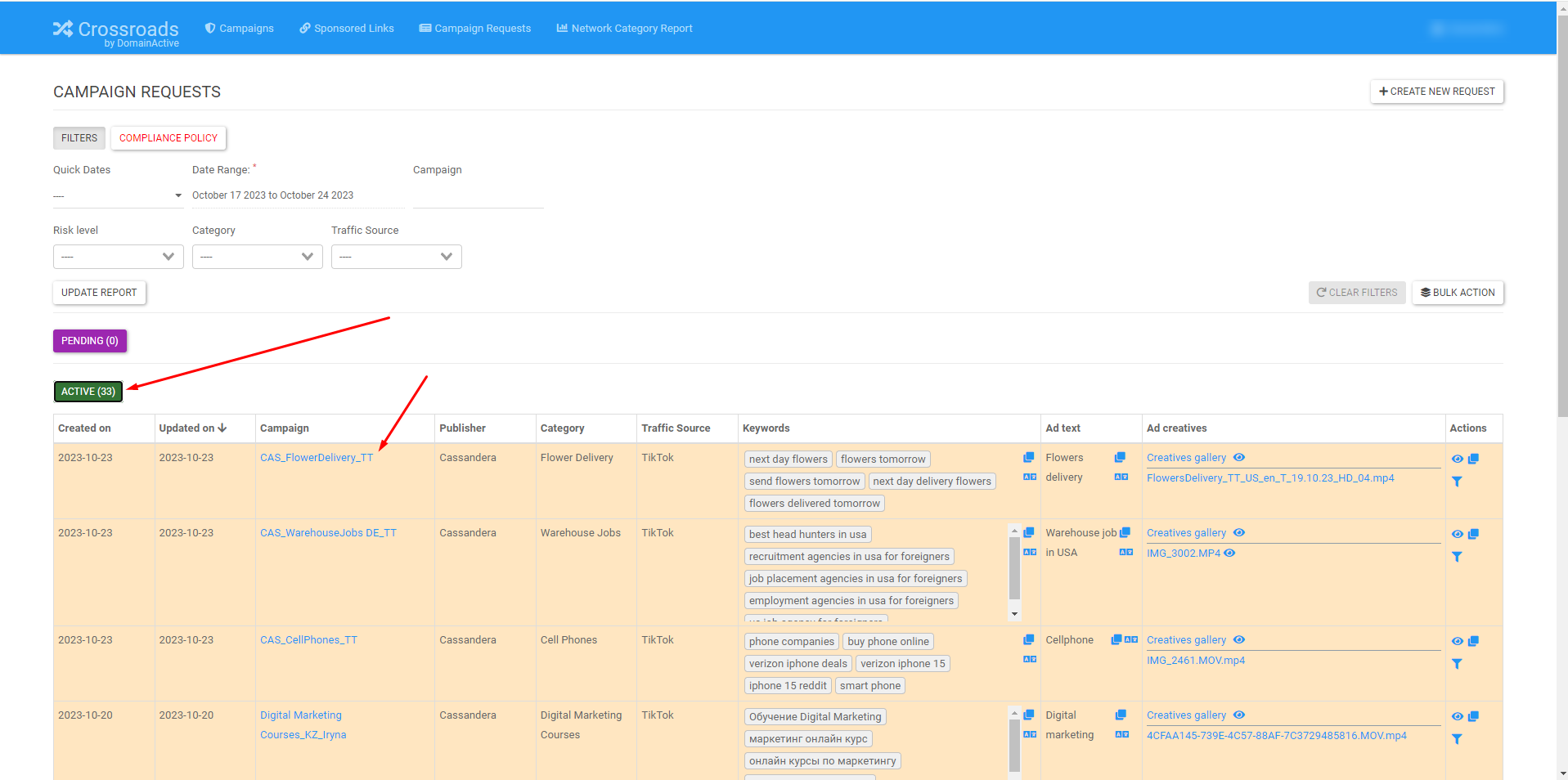Screen dimensions: 1568x780
Task: Copy keywords in the CAS_CellPhones_TT row
Action: point(1029,639)
